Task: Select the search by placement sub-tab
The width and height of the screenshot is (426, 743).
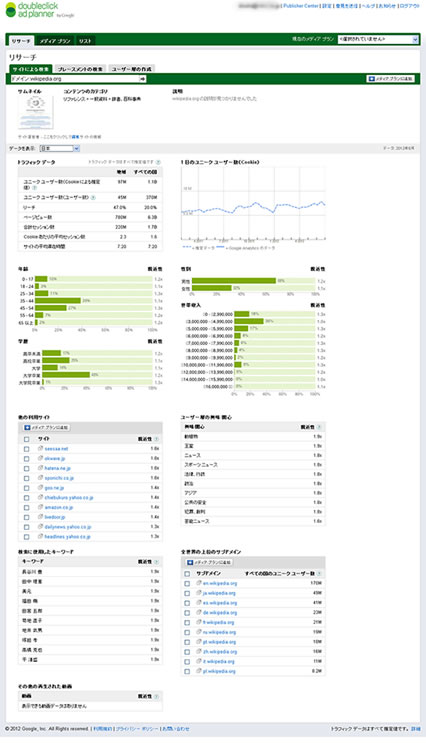Action: pos(80,69)
